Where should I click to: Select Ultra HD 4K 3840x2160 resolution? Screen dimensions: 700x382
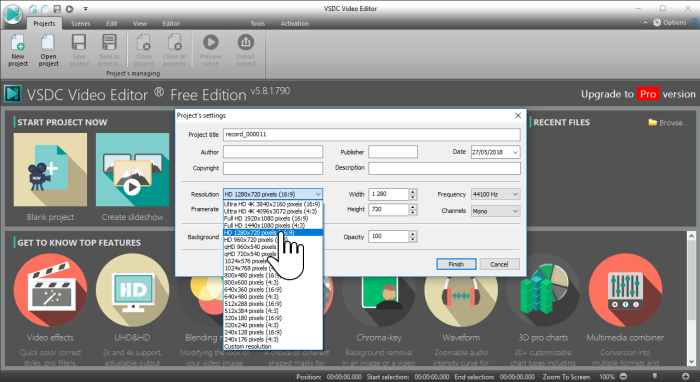[272, 204]
